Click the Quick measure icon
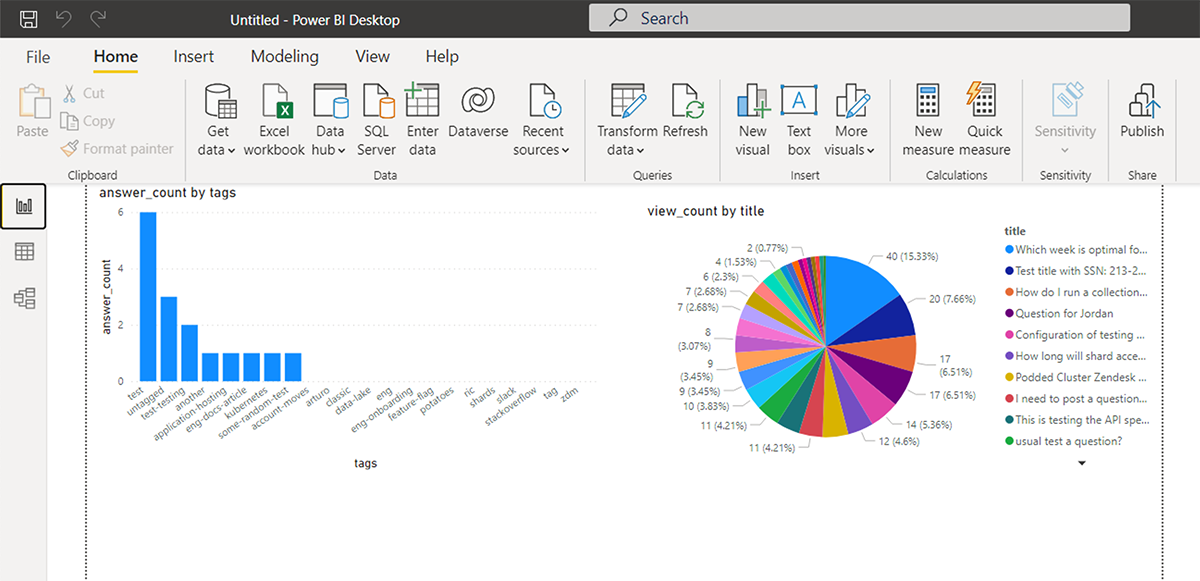Image resolution: width=1200 pixels, height=581 pixels. click(985, 103)
